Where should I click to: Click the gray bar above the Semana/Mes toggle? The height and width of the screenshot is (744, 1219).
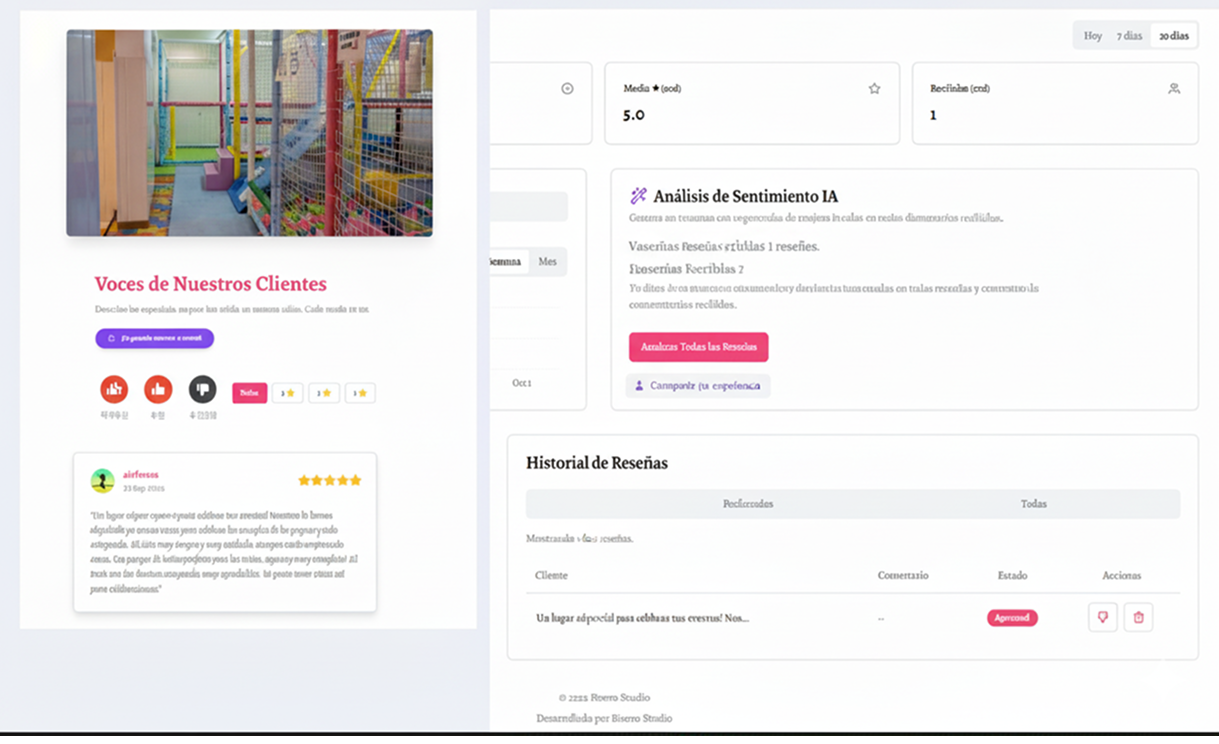pos(528,207)
